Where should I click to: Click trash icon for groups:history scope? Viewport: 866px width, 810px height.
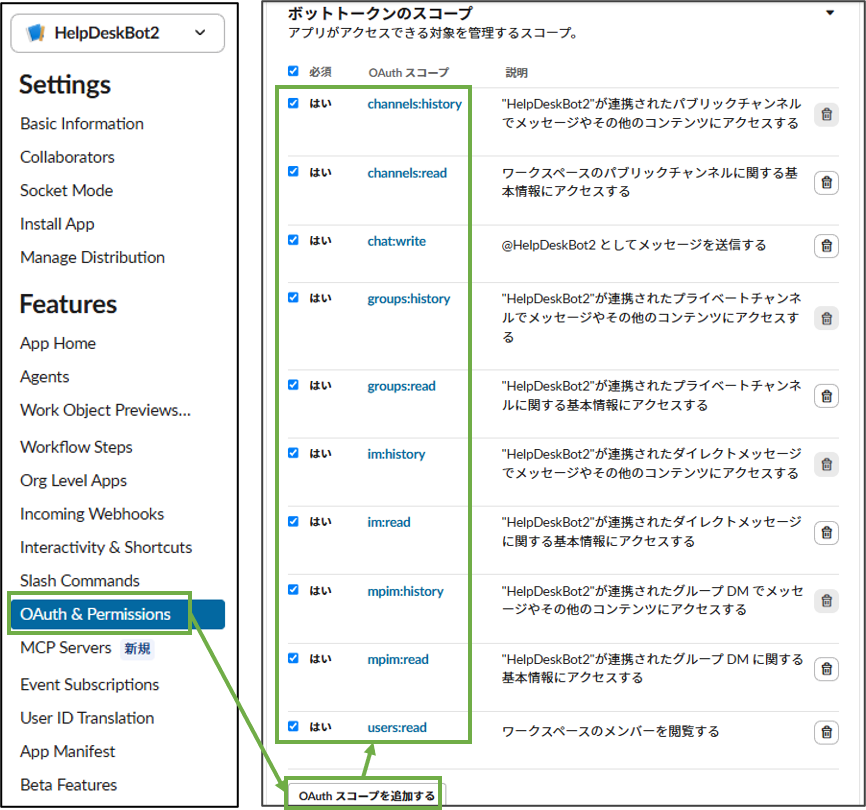tap(826, 319)
